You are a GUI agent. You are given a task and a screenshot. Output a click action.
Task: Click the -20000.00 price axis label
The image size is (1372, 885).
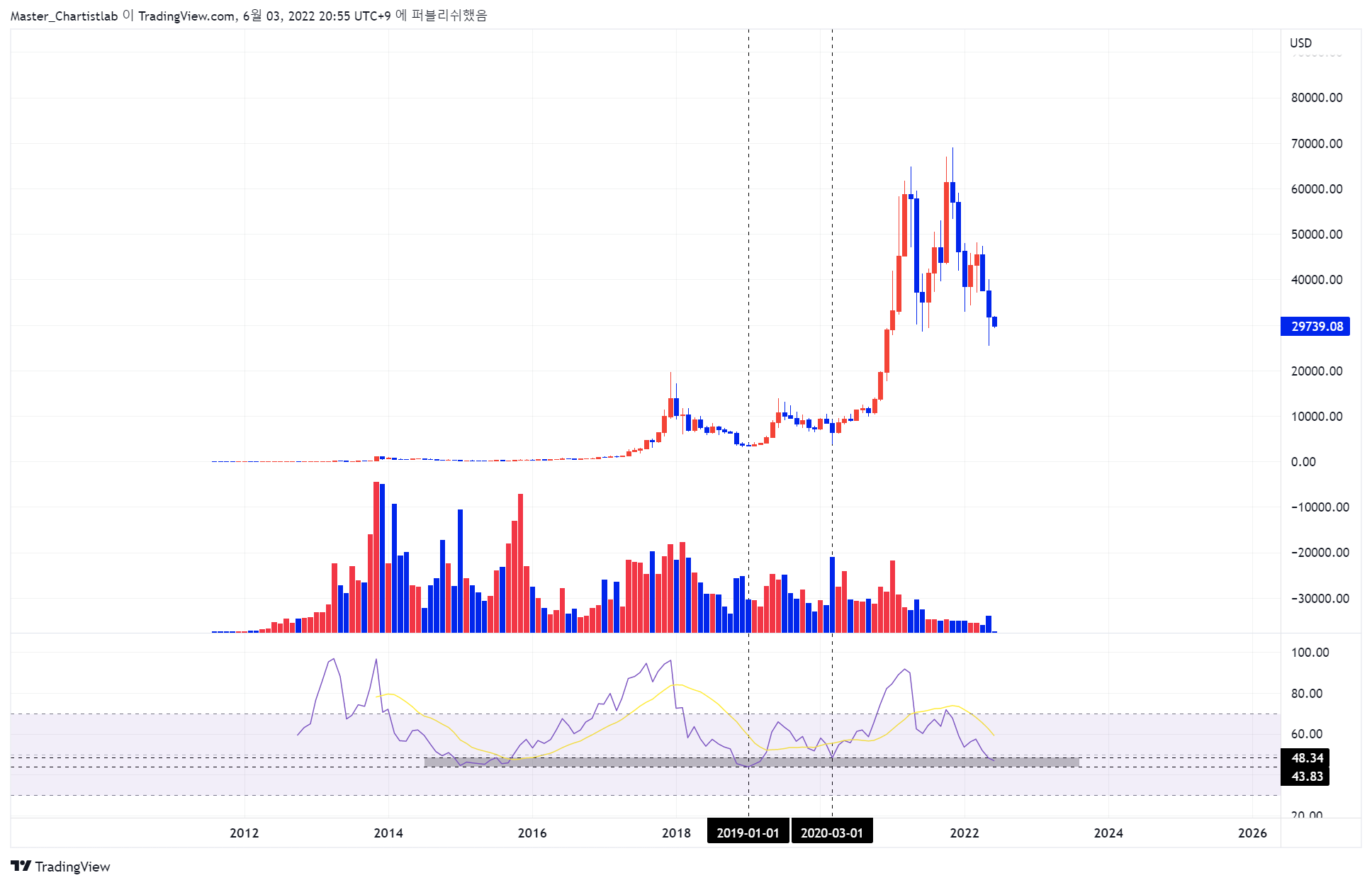tap(1320, 552)
